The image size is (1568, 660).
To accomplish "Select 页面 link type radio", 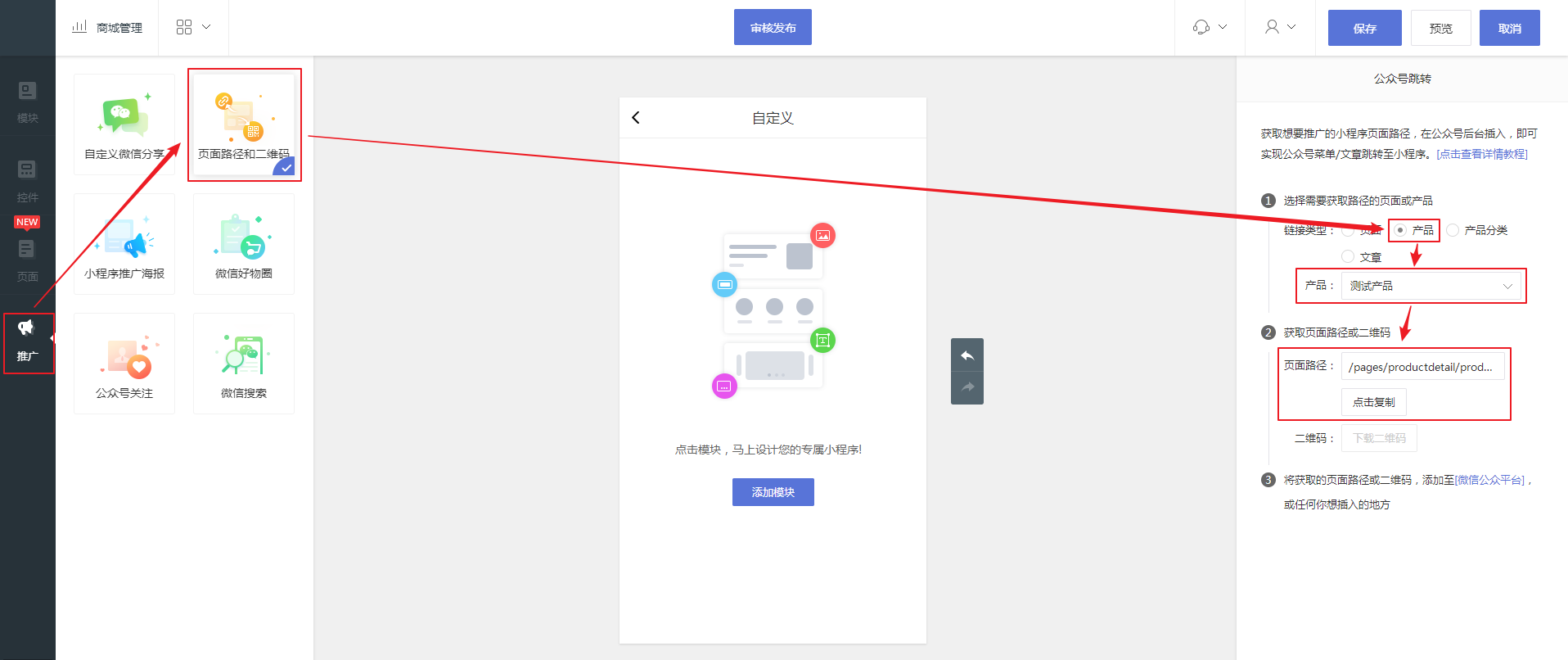I will (x=1348, y=231).
